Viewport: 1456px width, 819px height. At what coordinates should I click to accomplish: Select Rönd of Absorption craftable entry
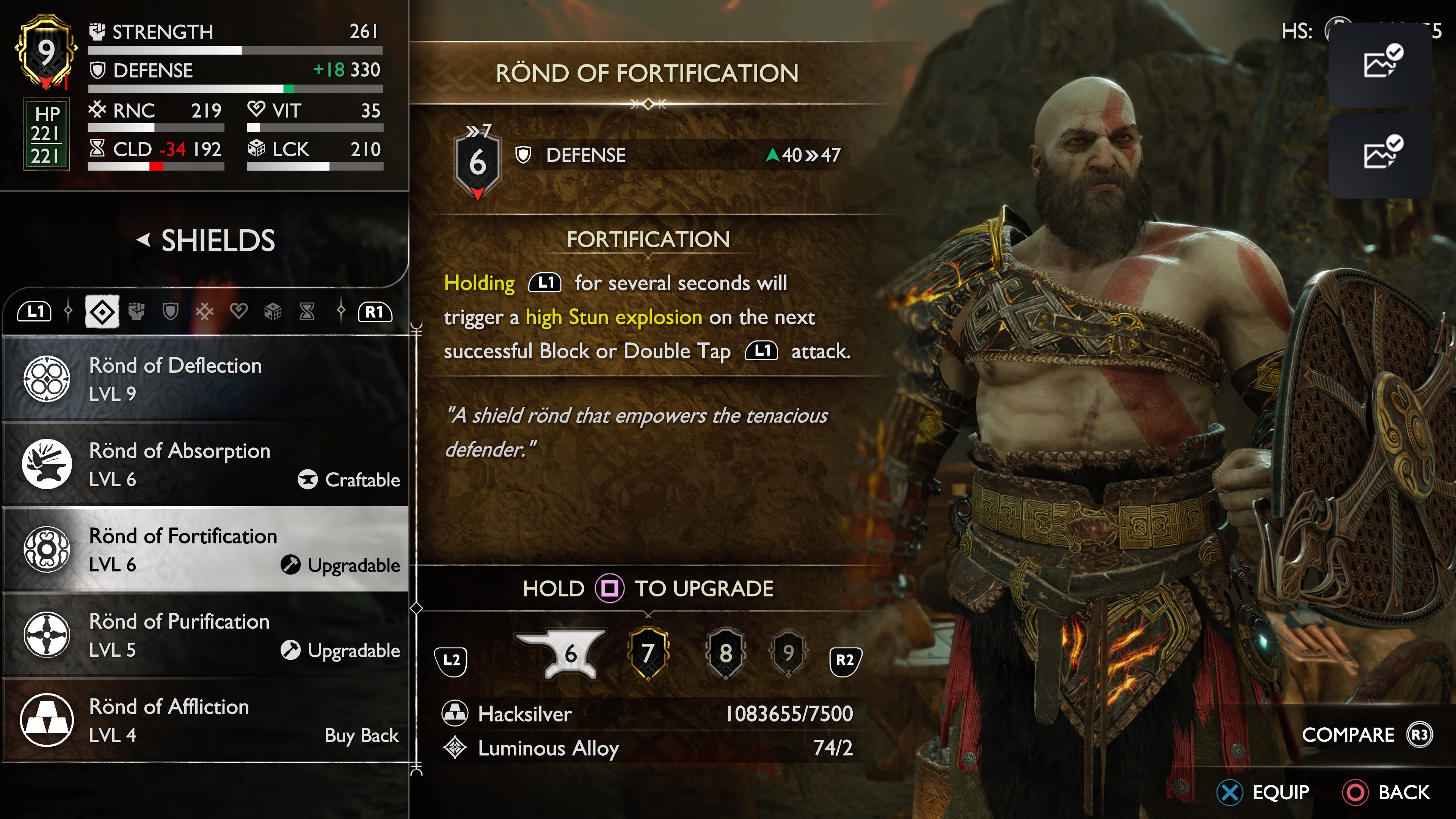pos(206,464)
